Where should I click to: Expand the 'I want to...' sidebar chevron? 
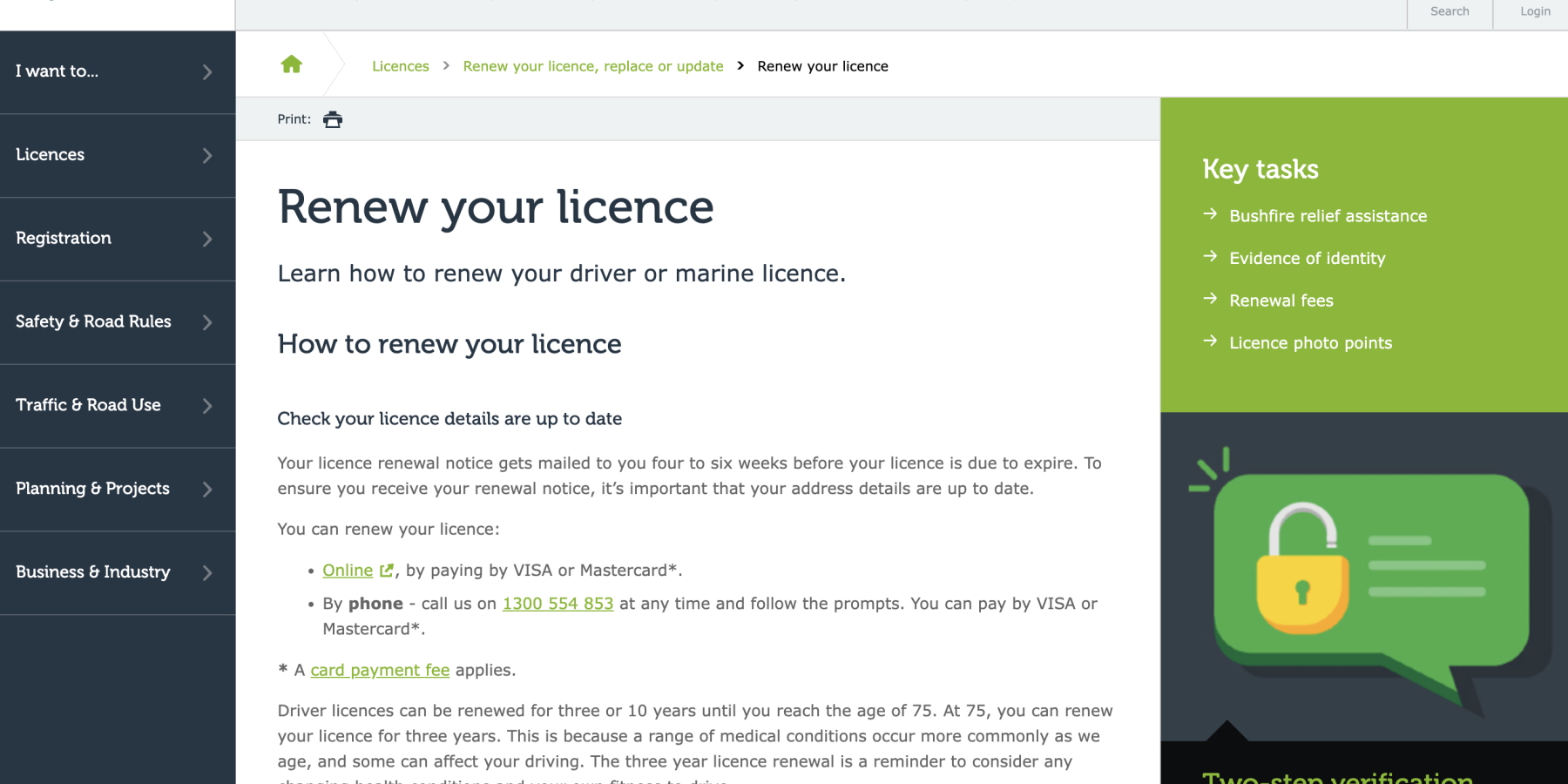point(207,72)
